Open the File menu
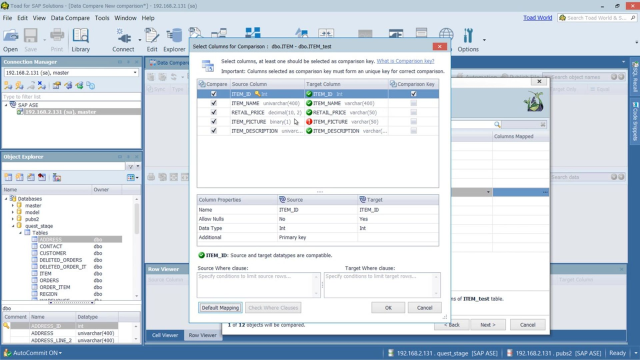Viewport: 640px width, 360px height. coord(7,18)
